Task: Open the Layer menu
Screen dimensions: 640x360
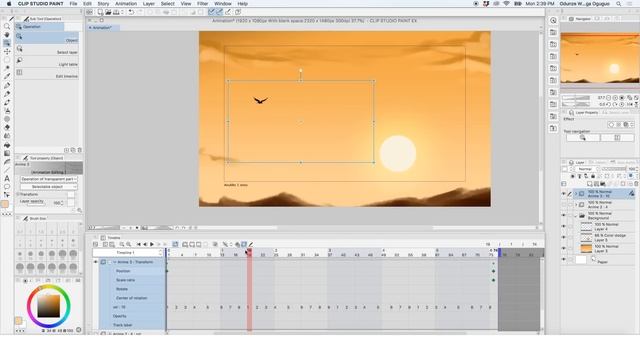Action: coord(149,4)
